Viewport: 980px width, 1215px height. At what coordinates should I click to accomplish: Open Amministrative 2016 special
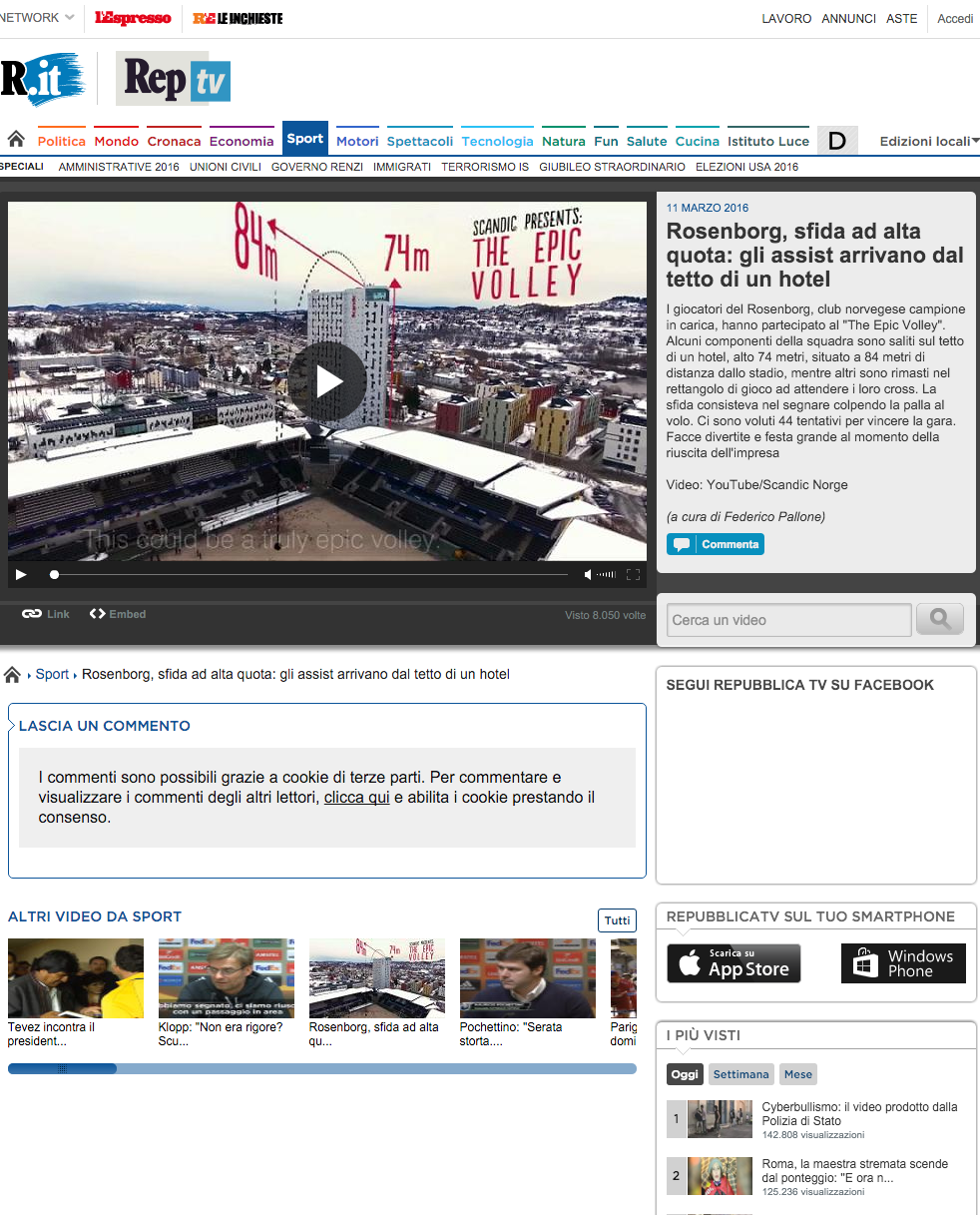119,167
